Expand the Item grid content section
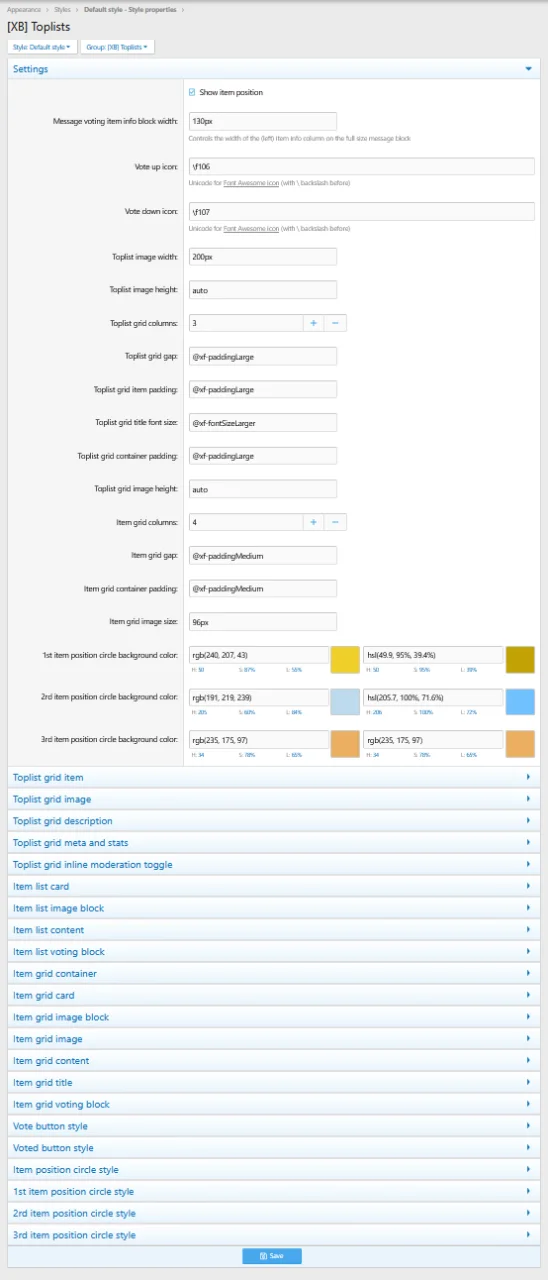Viewport: 548px width, 1280px height. (274, 1061)
